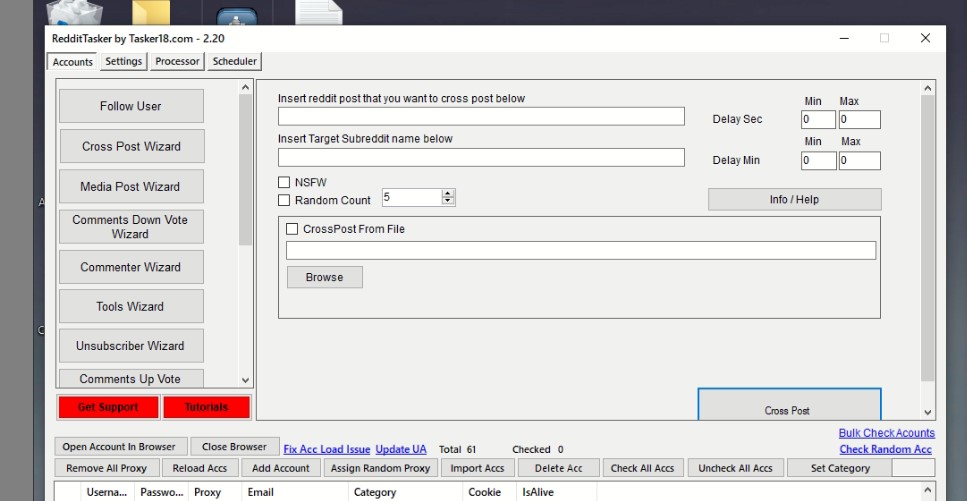Enable CrossPost From File checkbox
Viewport: 967px width, 501px height.
(x=292, y=229)
